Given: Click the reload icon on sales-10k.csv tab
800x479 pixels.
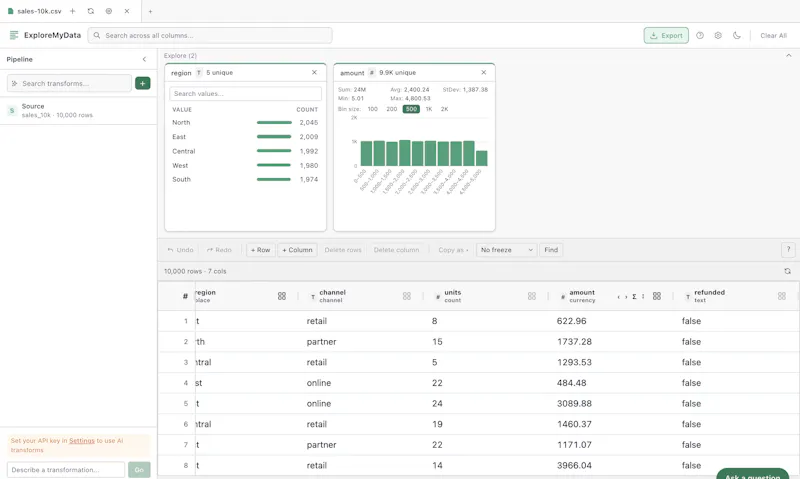Looking at the screenshot, I should pos(91,11).
